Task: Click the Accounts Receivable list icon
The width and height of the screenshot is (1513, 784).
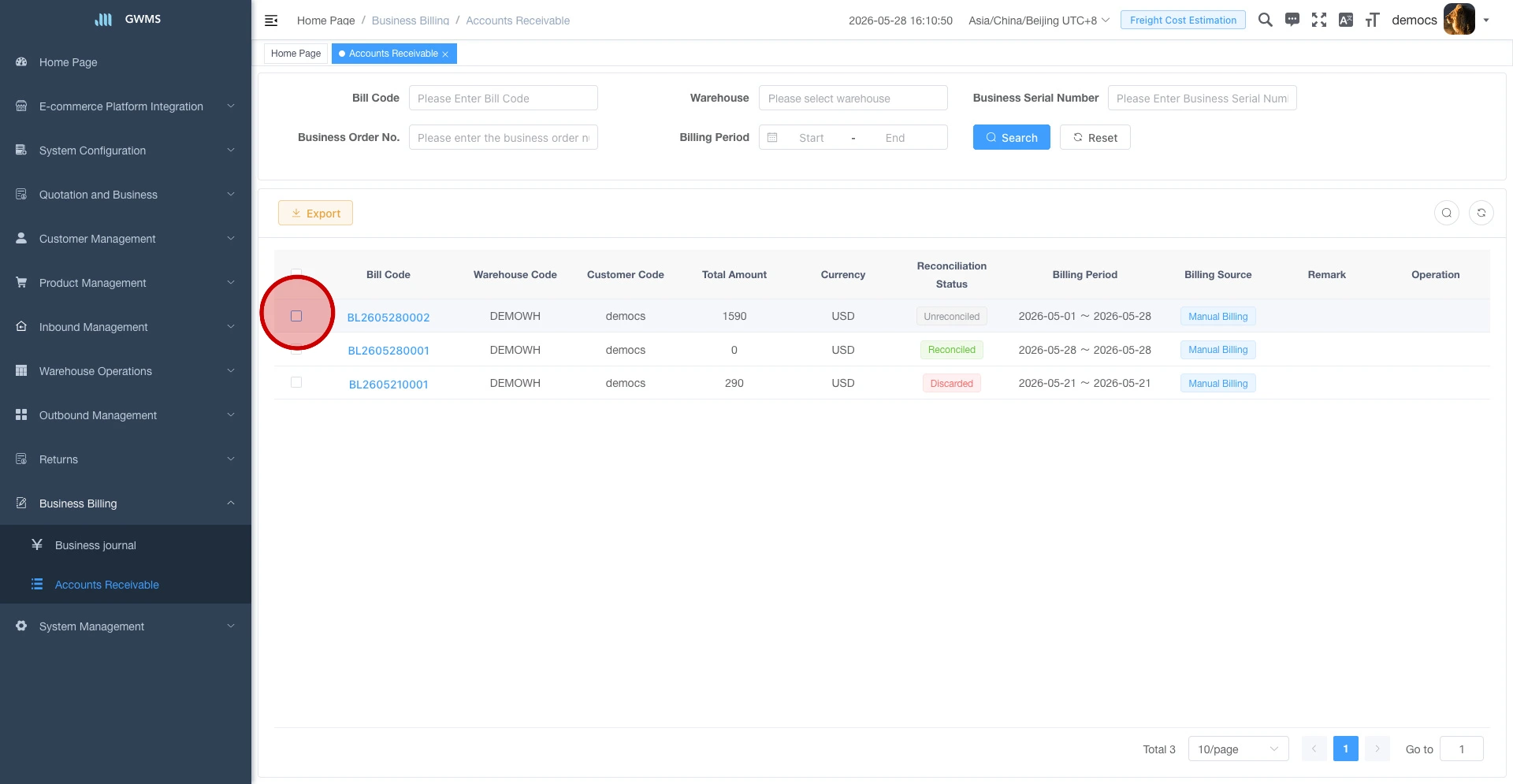Action: click(x=37, y=584)
